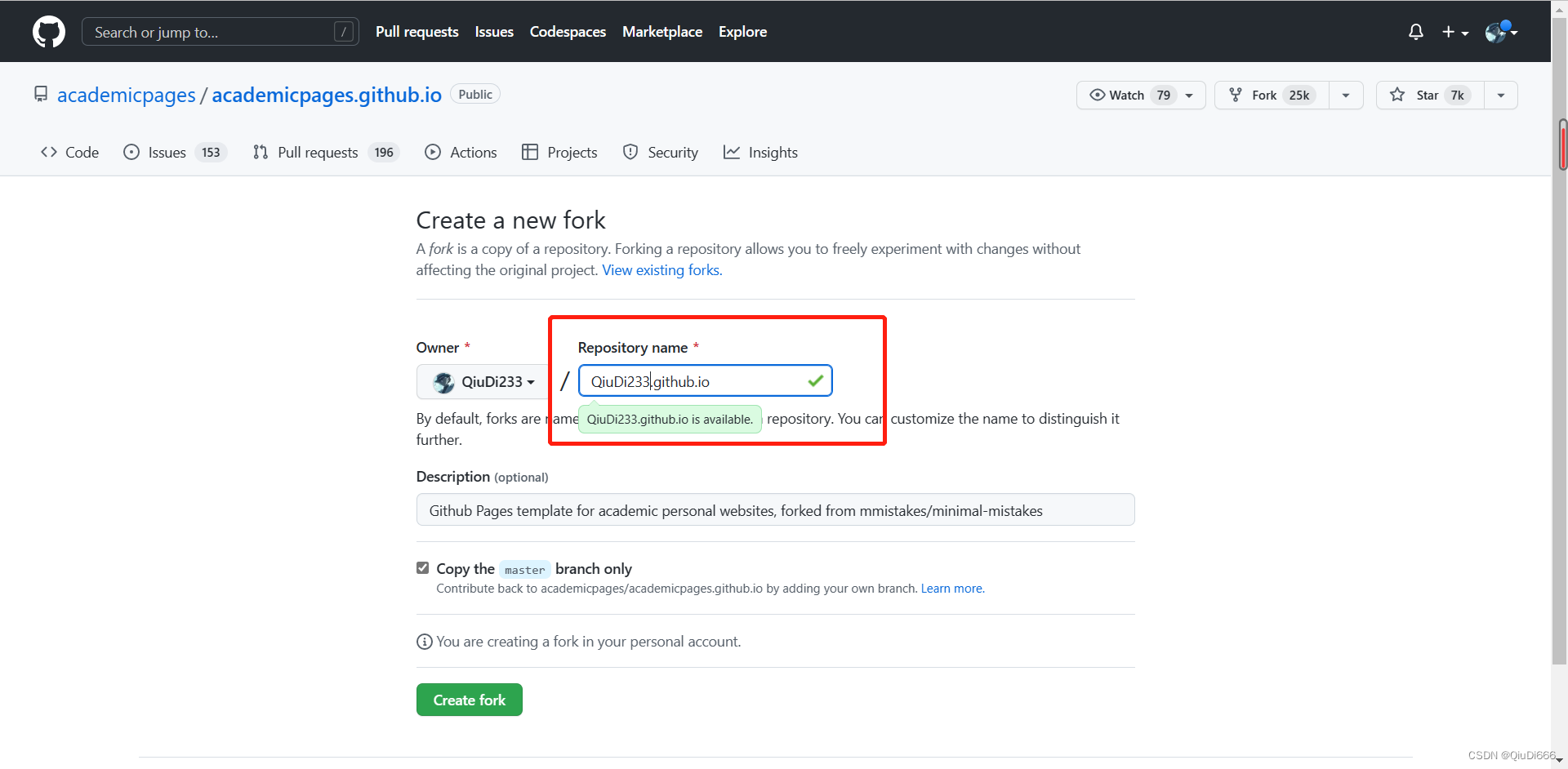
Task: Star the repository
Action: pos(1429,96)
